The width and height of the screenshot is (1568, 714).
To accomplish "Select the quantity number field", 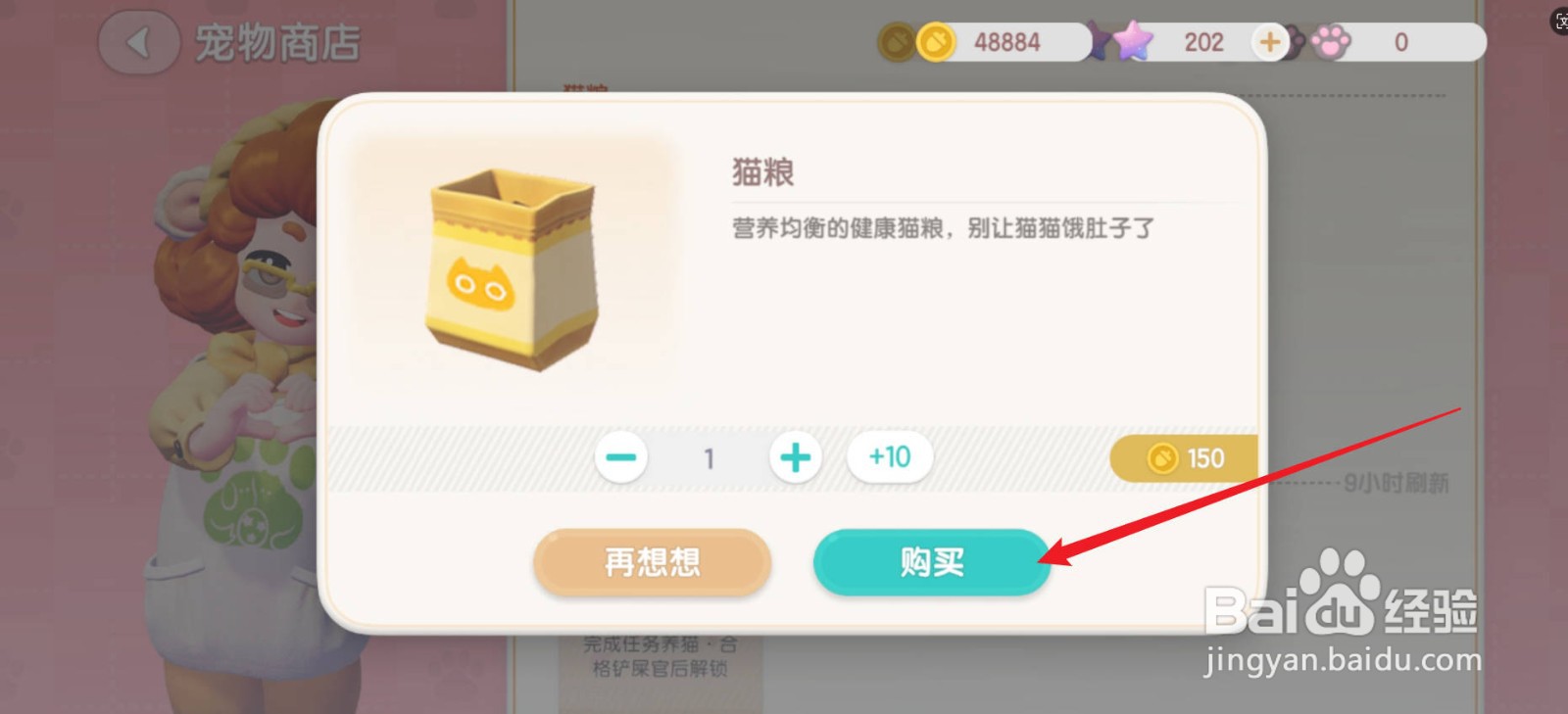I will (709, 458).
